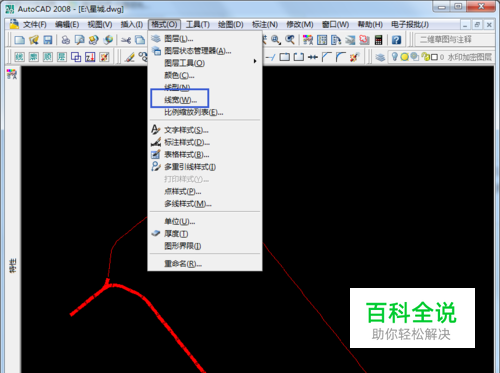The width and height of the screenshot is (500, 373).
Task: Click the layer color square swatch
Action: [434, 57]
